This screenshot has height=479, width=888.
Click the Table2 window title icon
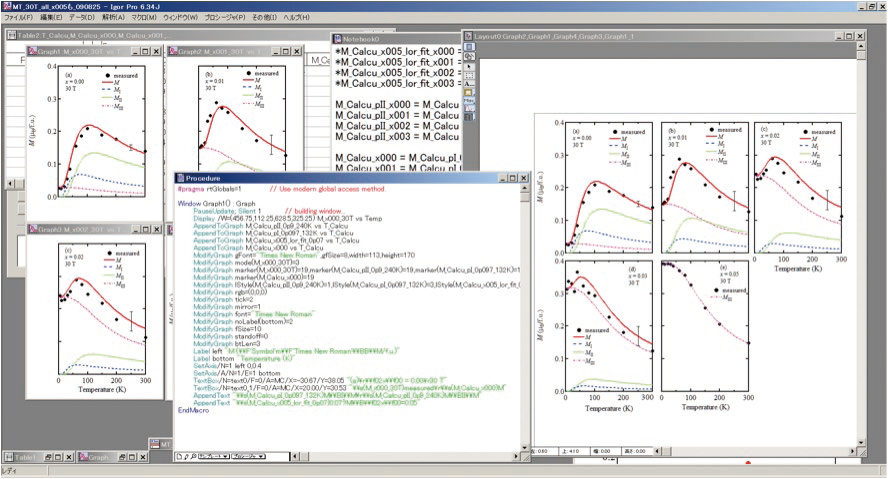coord(12,35)
